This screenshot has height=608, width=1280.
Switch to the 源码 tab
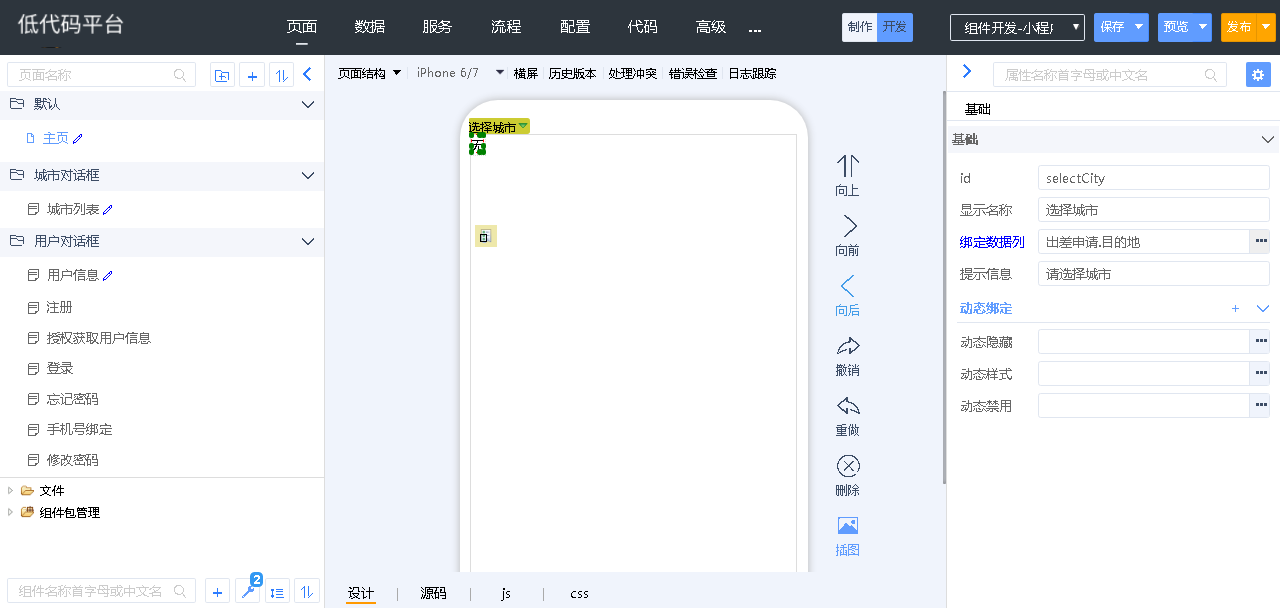coord(433,593)
